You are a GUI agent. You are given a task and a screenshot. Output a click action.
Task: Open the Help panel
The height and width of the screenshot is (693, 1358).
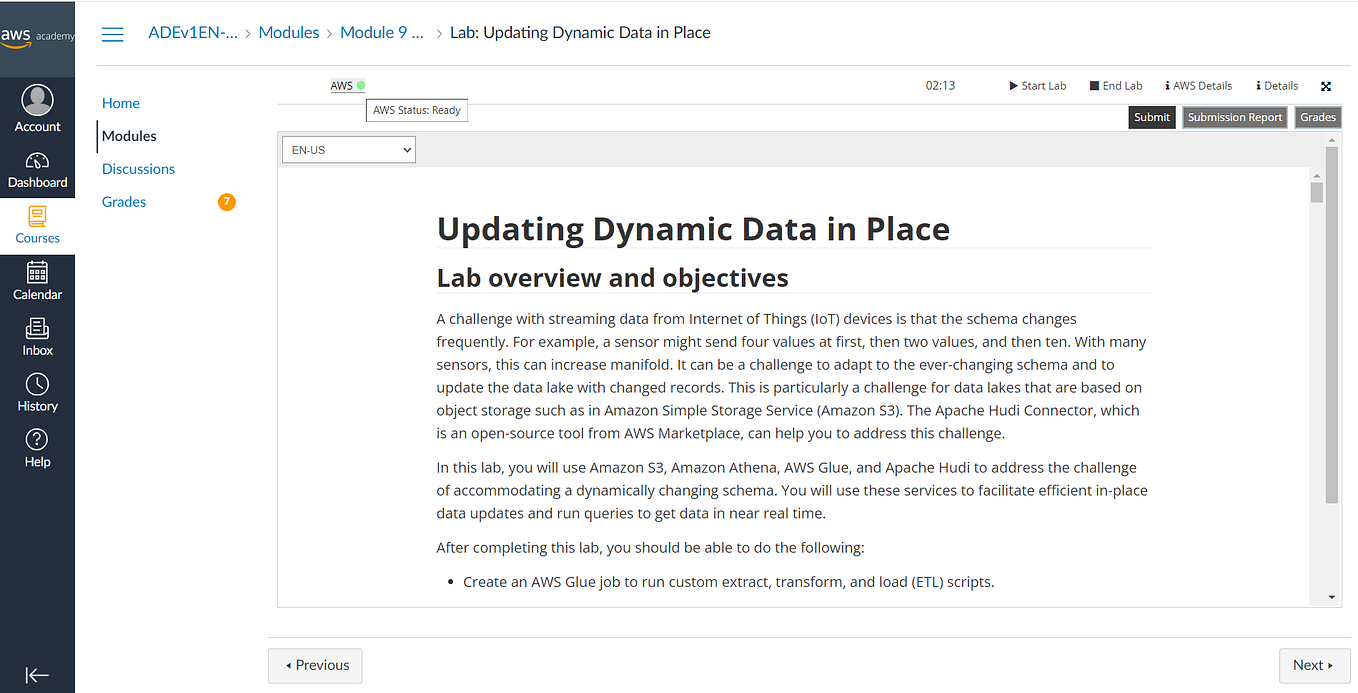point(37,449)
